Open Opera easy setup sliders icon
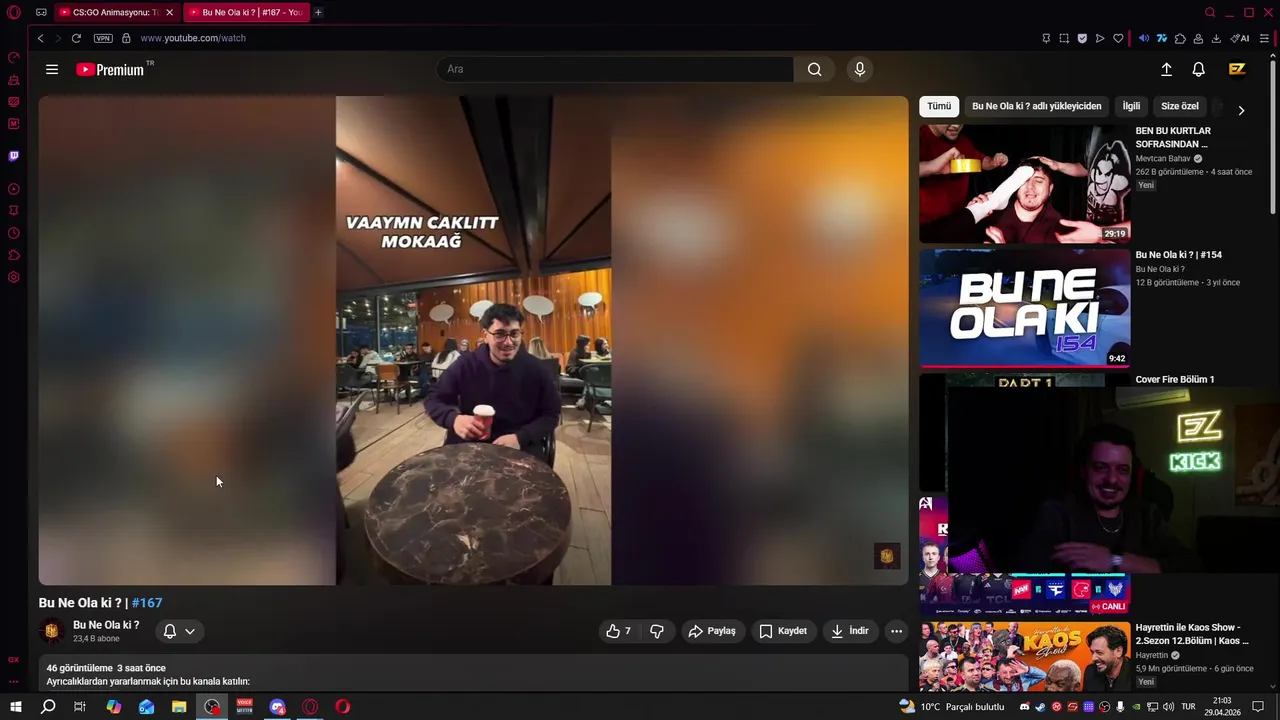Image resolution: width=1280 pixels, height=720 pixels. 1264,38
